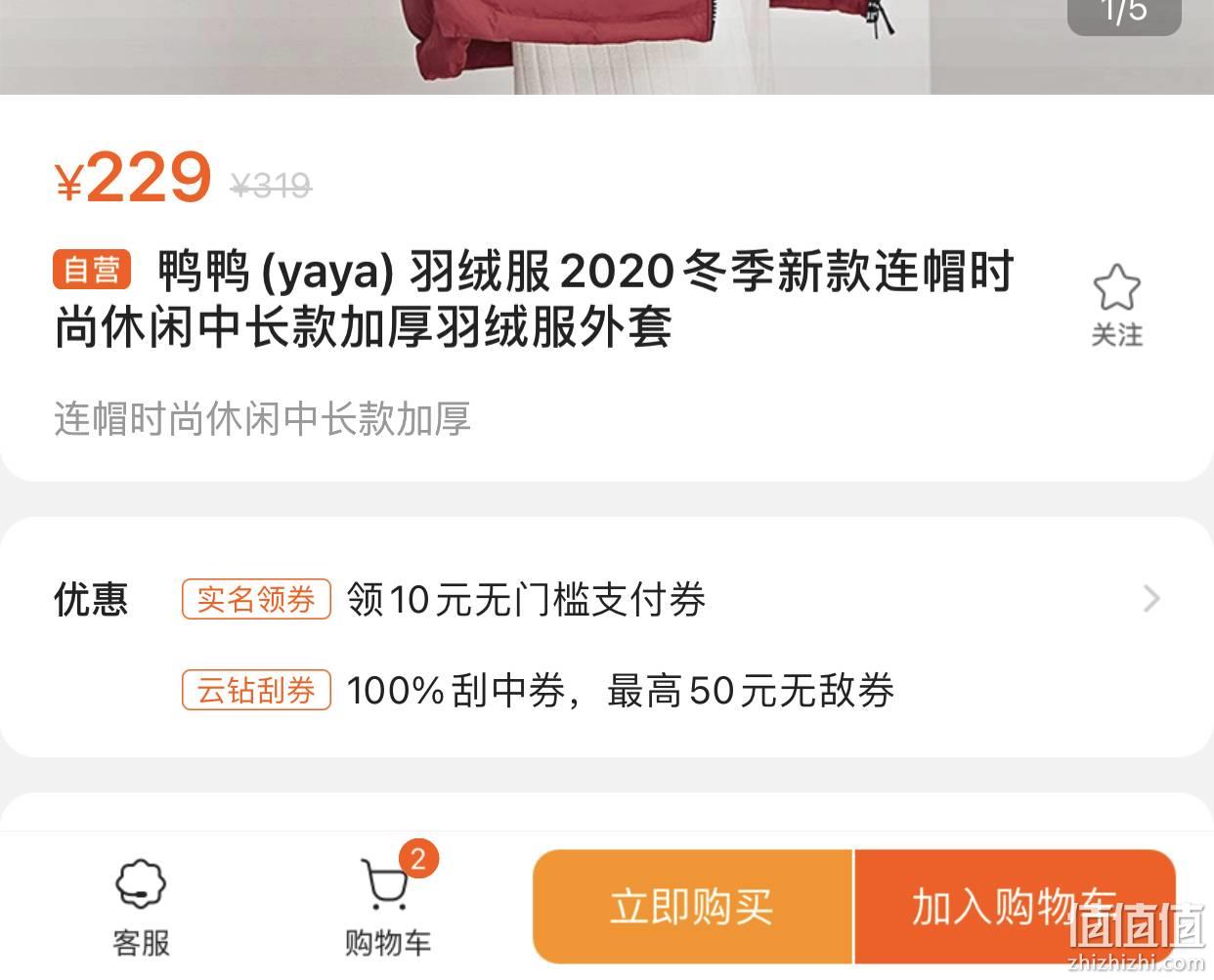Click the 1/5 image counter
1214x980 pixels.
(1124, 13)
